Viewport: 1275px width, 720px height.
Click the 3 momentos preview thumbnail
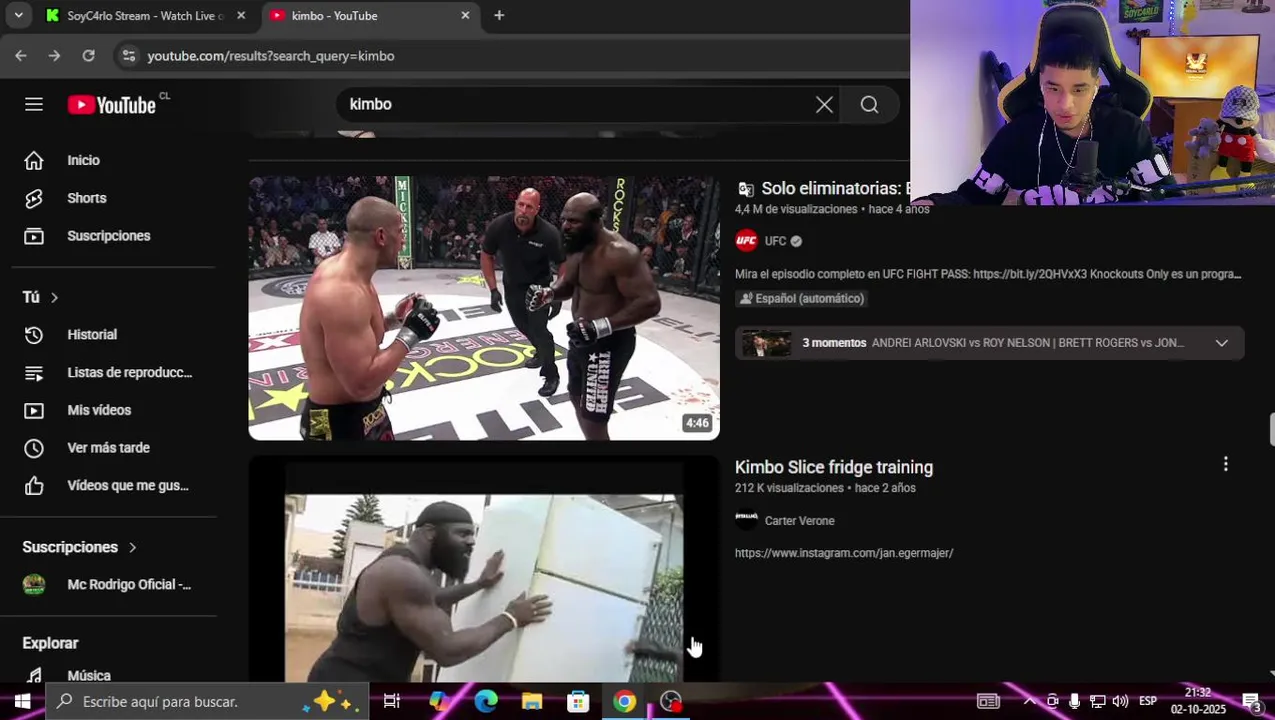pyautogui.click(x=767, y=343)
